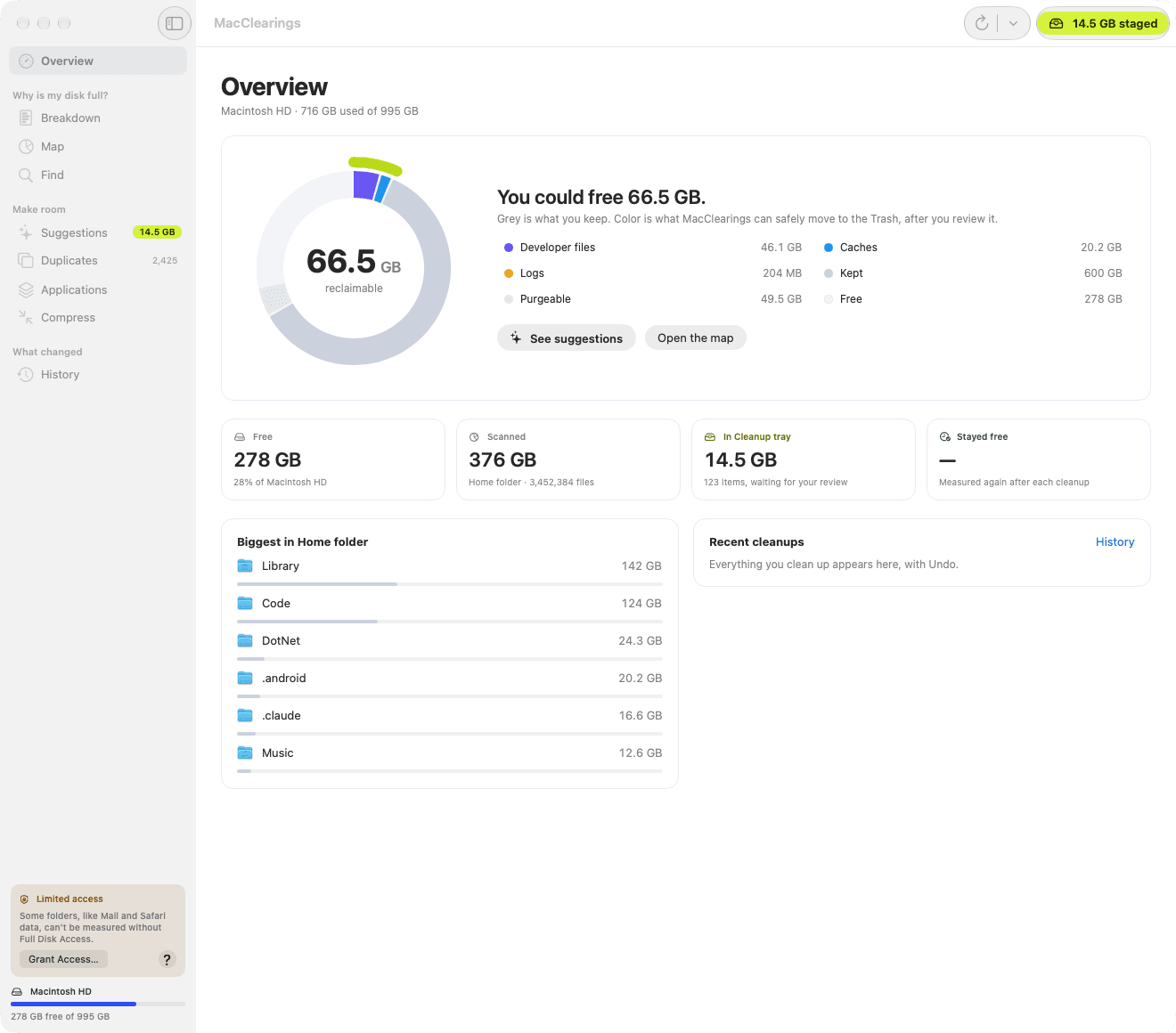Click the Kept 600 GB legend entry
This screenshot has height=1033, width=1176.
[x=973, y=273]
